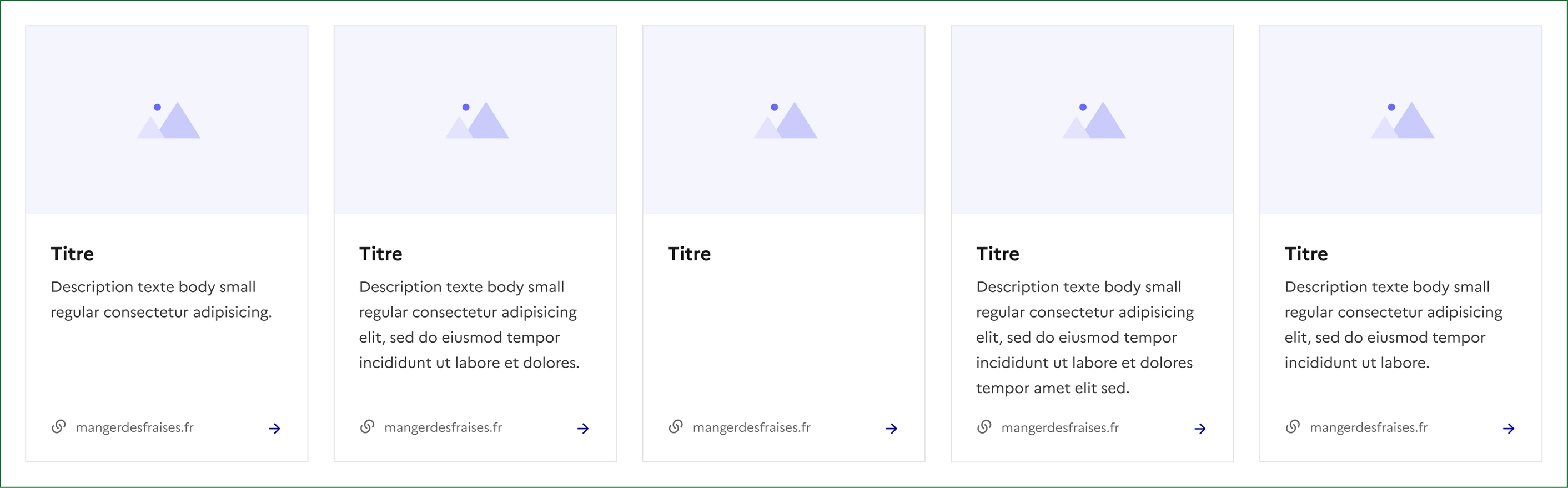Click image placeholder of the description-less card
The height and width of the screenshot is (488, 1568).
[784, 120]
